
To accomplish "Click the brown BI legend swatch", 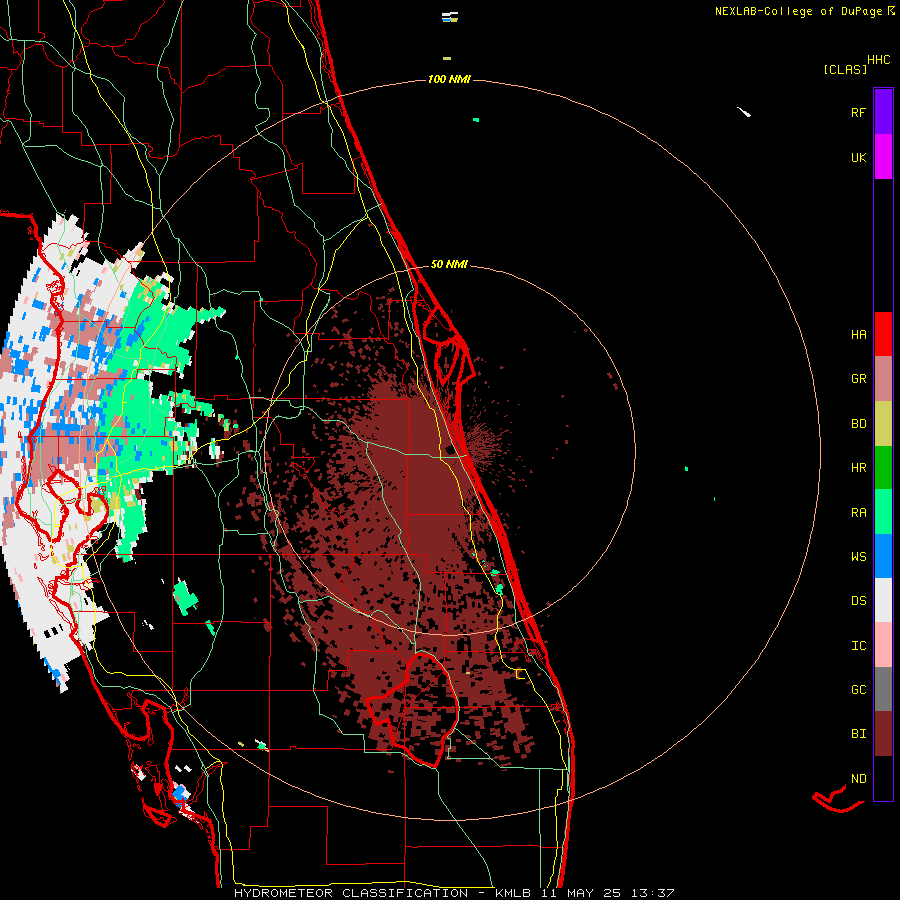I will 883,734.
